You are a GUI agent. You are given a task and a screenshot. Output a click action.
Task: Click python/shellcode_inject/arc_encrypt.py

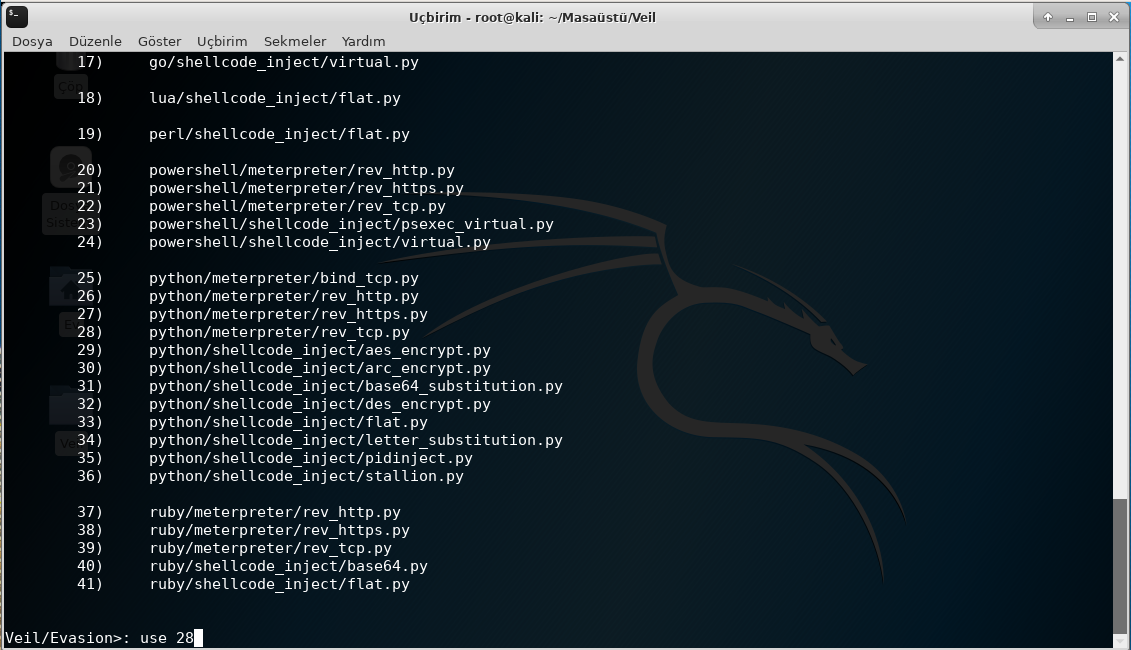point(320,369)
